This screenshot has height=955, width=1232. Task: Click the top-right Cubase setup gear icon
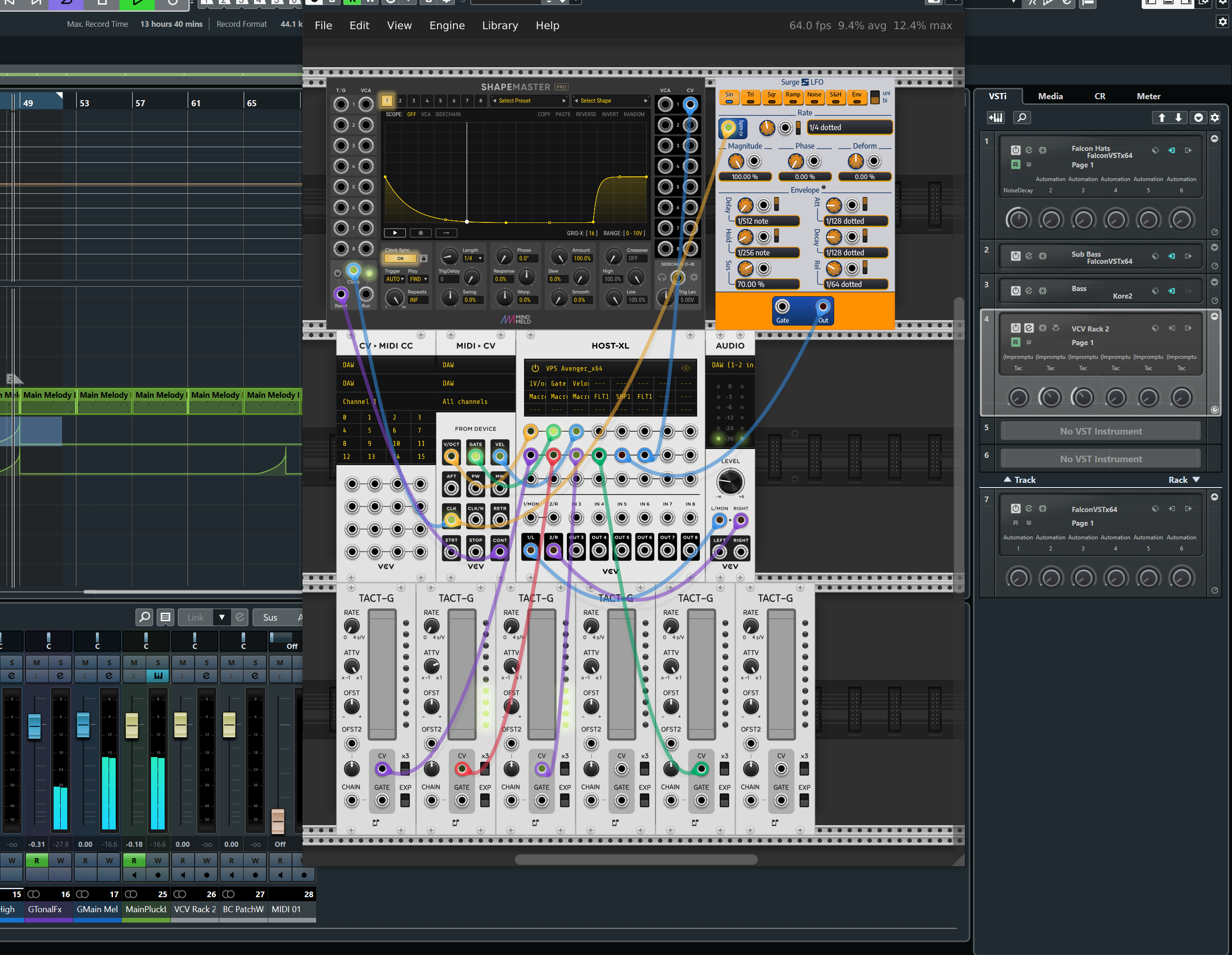pyautogui.click(x=1222, y=22)
